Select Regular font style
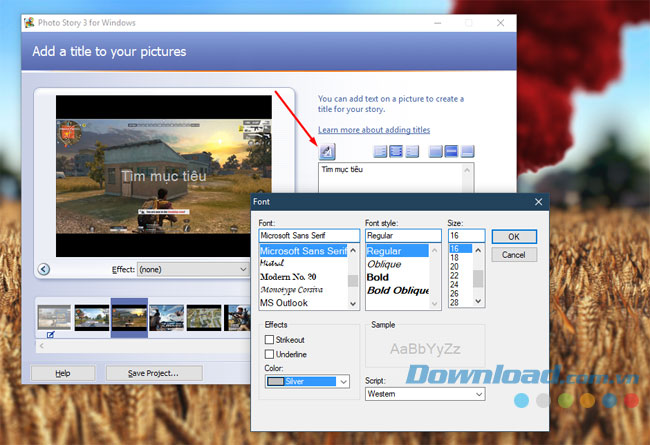Viewport: 650px width, 445px height. coord(397,251)
